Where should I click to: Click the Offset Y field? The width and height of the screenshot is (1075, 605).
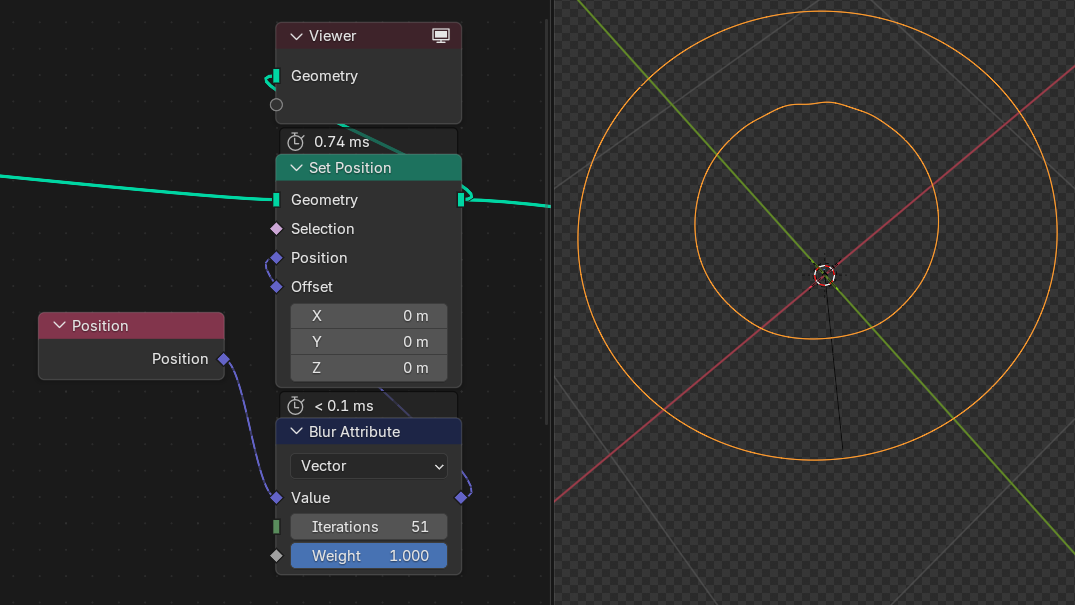click(x=369, y=342)
